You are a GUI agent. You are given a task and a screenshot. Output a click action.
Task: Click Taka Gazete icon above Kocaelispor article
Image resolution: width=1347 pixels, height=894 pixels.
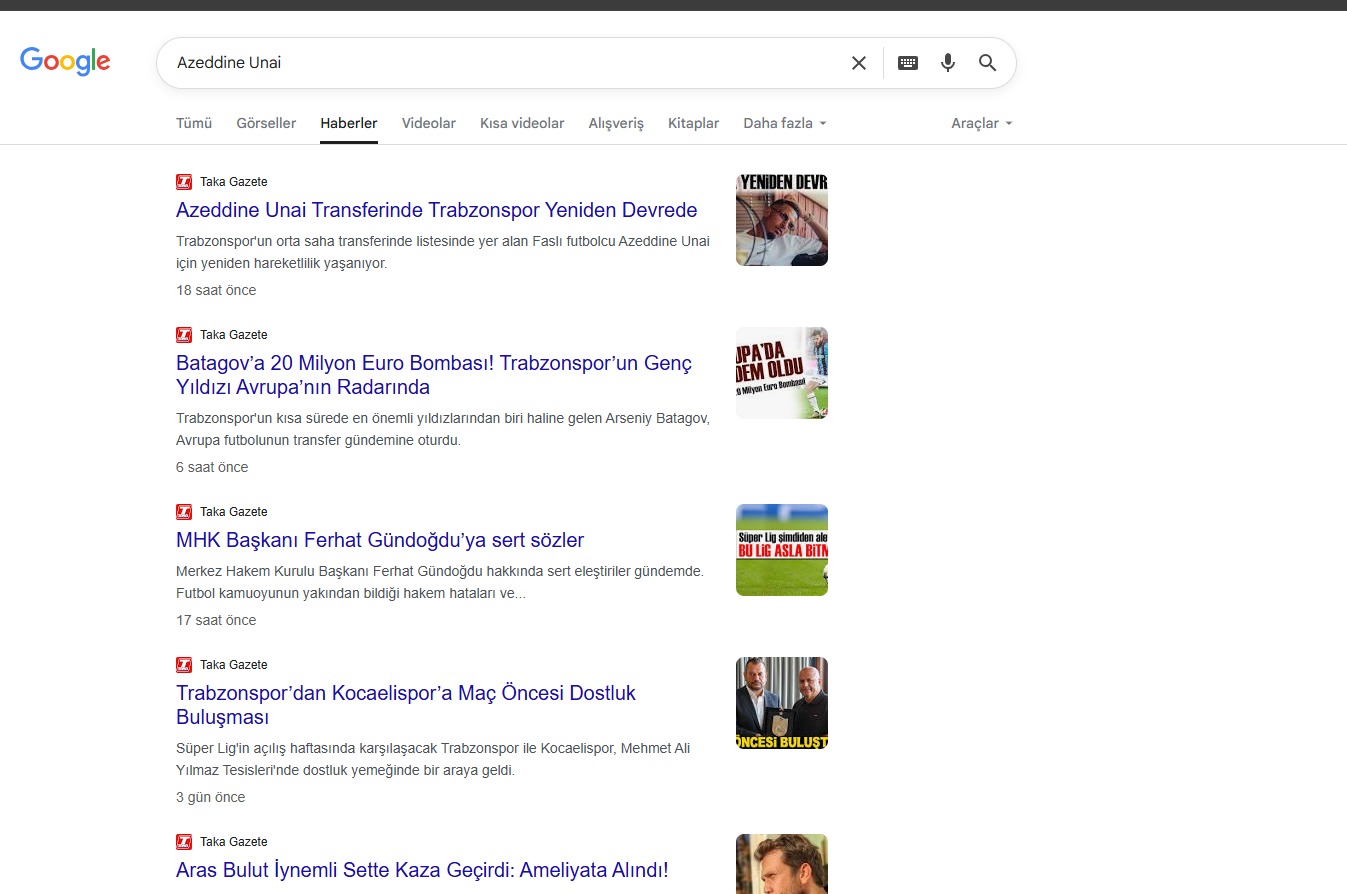pos(184,665)
